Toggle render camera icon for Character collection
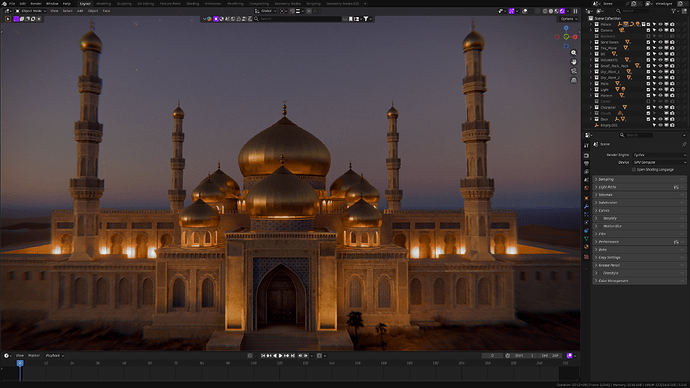This screenshot has height=388, width=690. pos(672,107)
